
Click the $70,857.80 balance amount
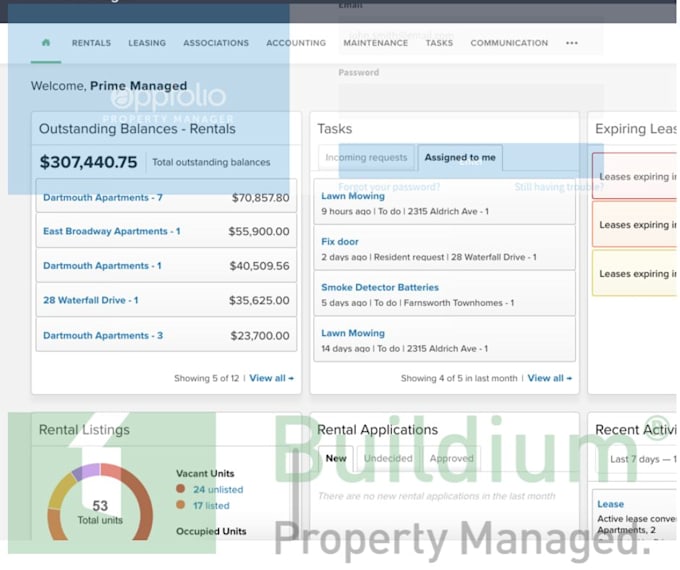(x=260, y=198)
